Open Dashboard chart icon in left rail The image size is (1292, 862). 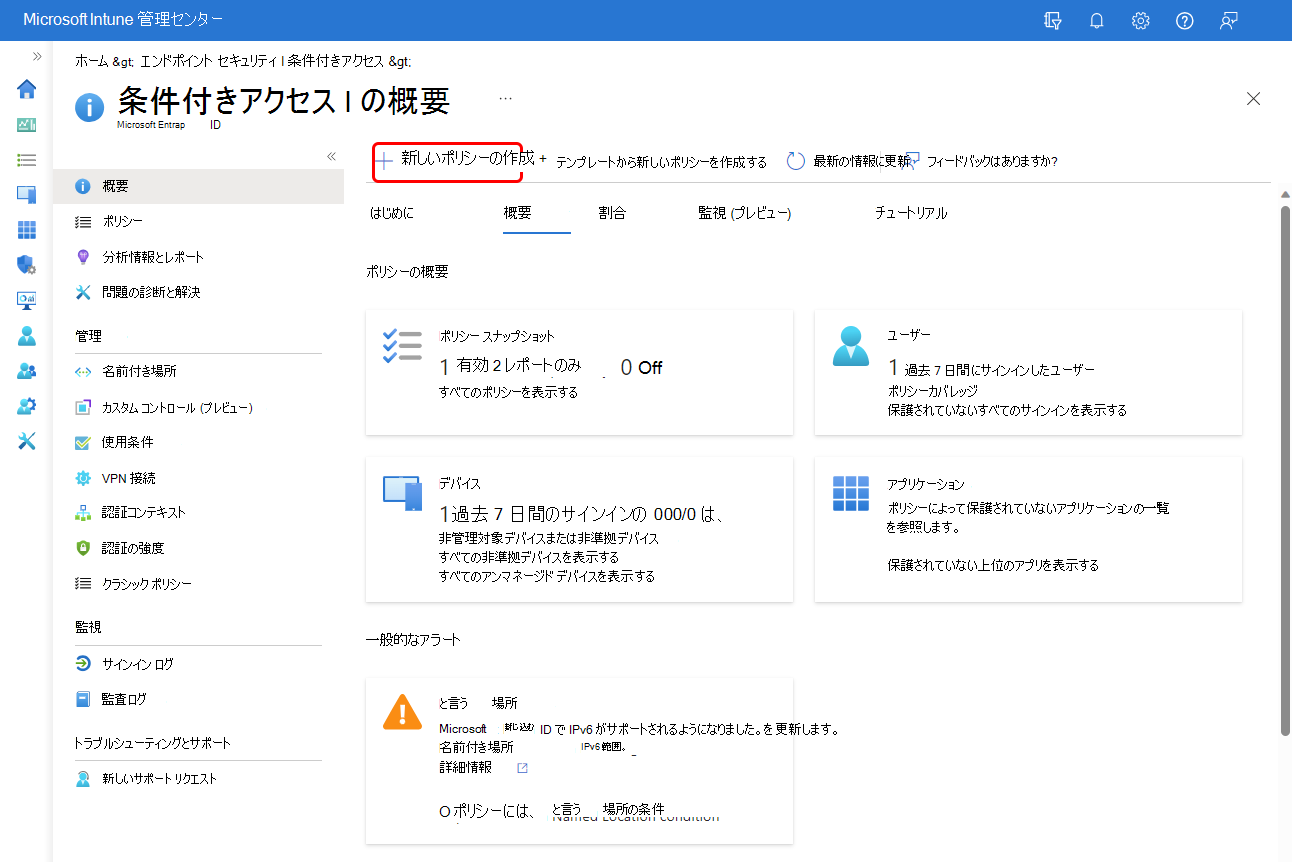(x=27, y=125)
